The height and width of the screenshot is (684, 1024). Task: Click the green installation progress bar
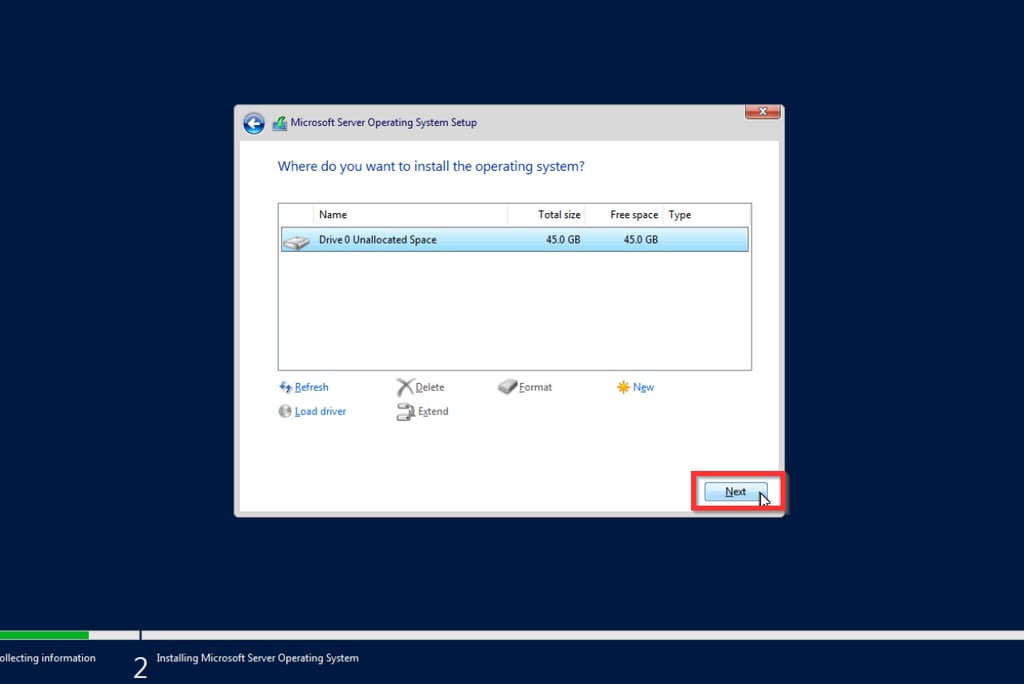pos(44,635)
